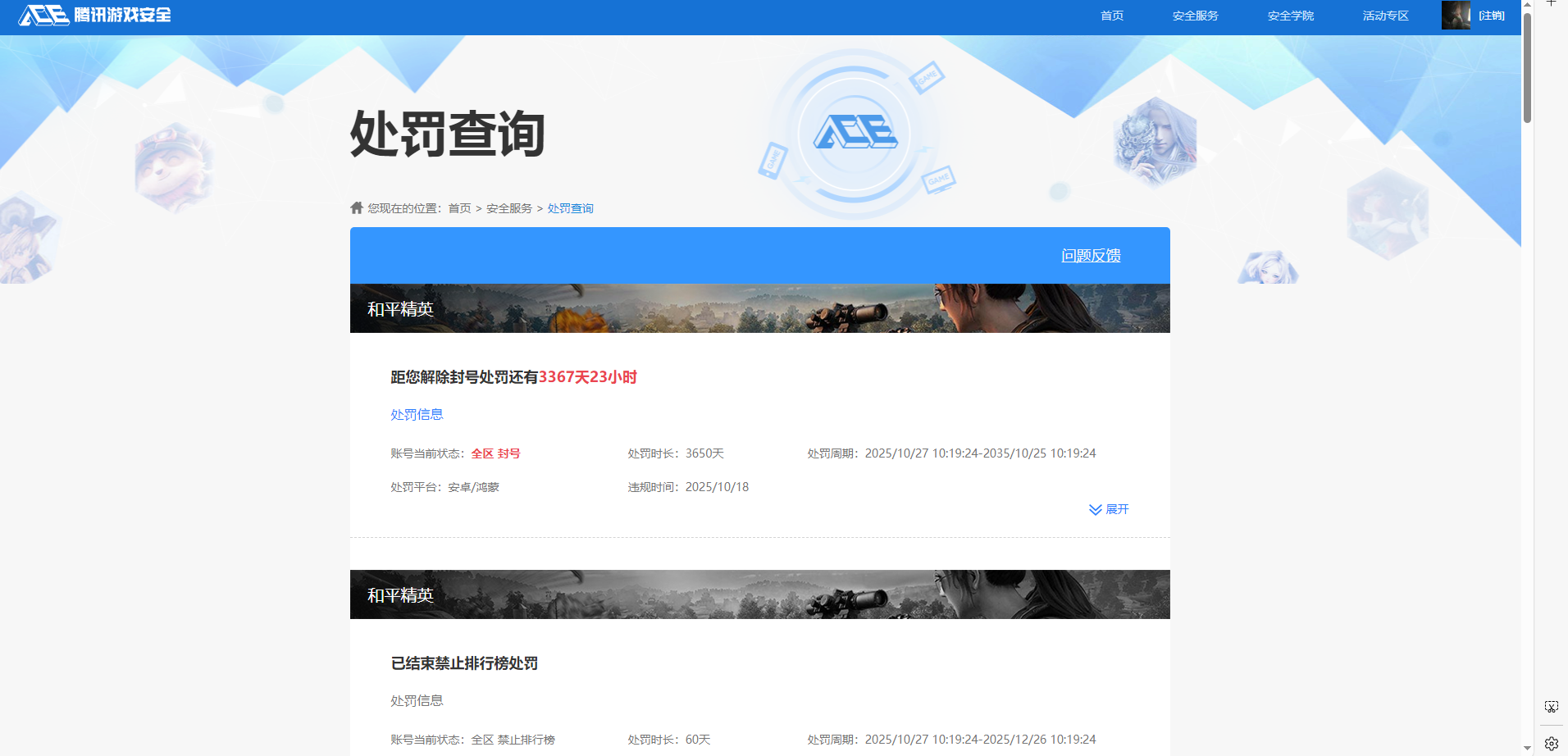Click the 处罚平台：安卓/鸿蒙 text

tap(444, 487)
